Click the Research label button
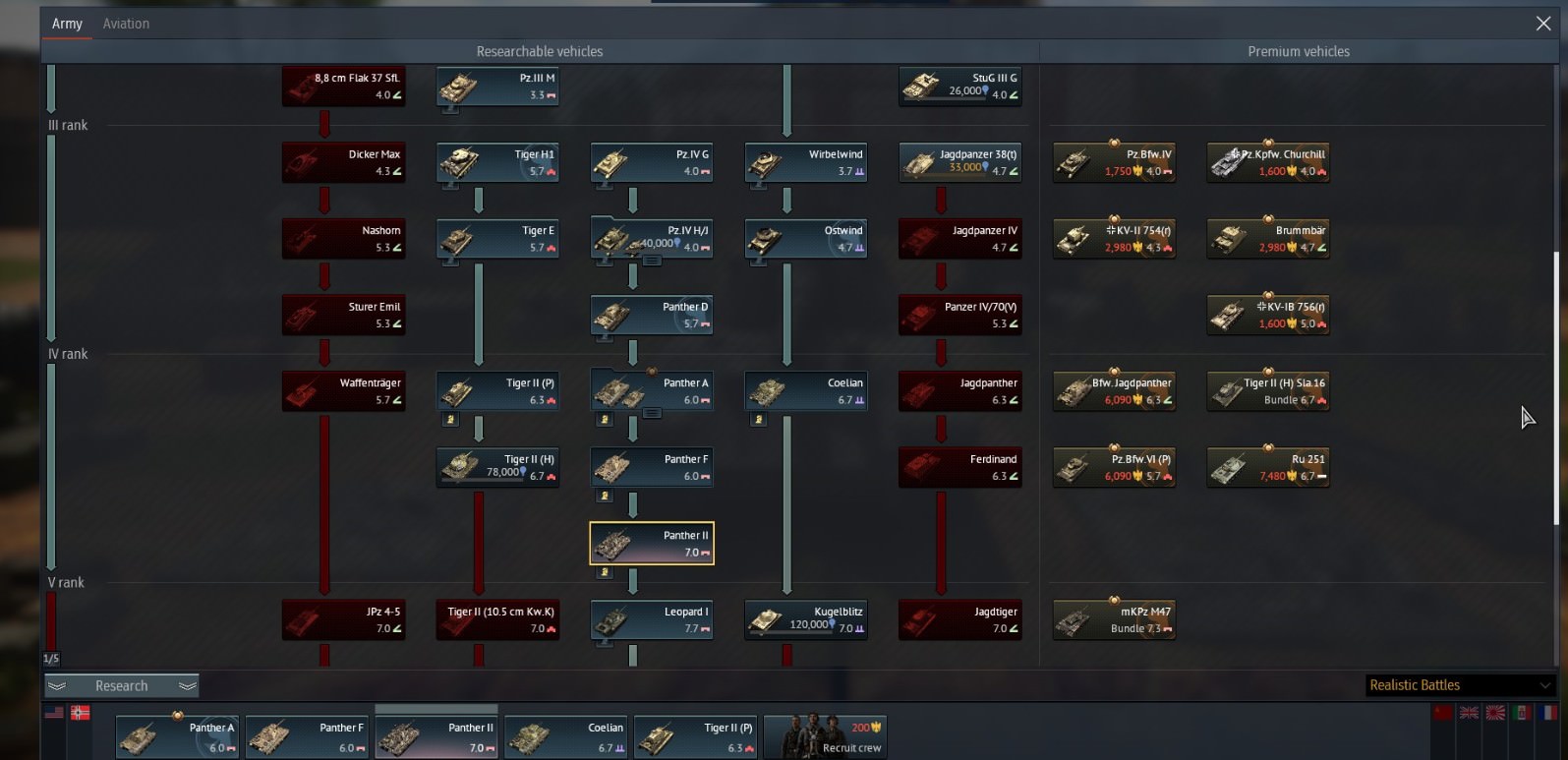Screen dimensions: 1568x760 (x=122, y=686)
